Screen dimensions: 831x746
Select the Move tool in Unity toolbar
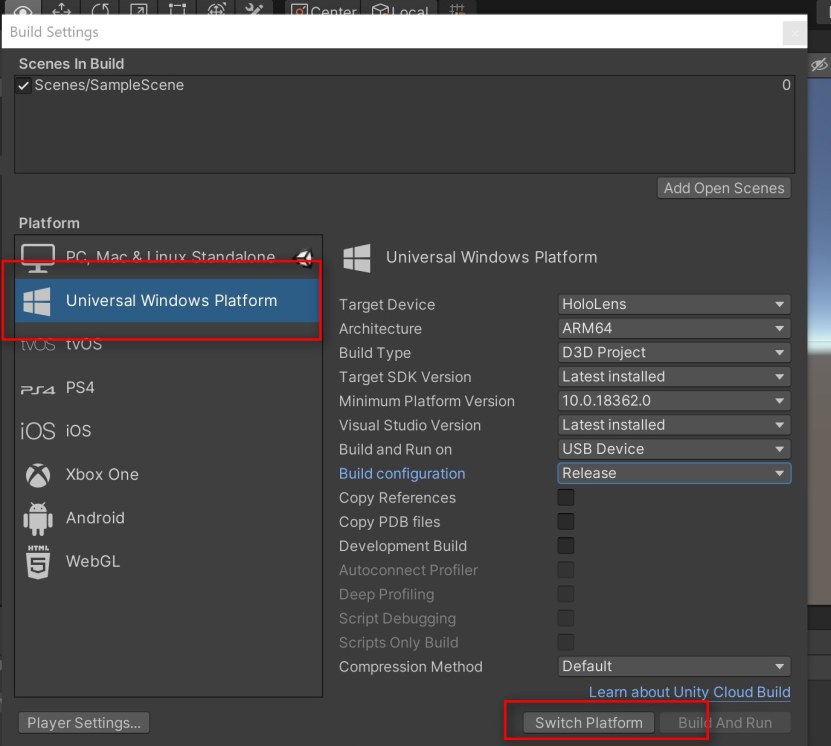[61, 8]
